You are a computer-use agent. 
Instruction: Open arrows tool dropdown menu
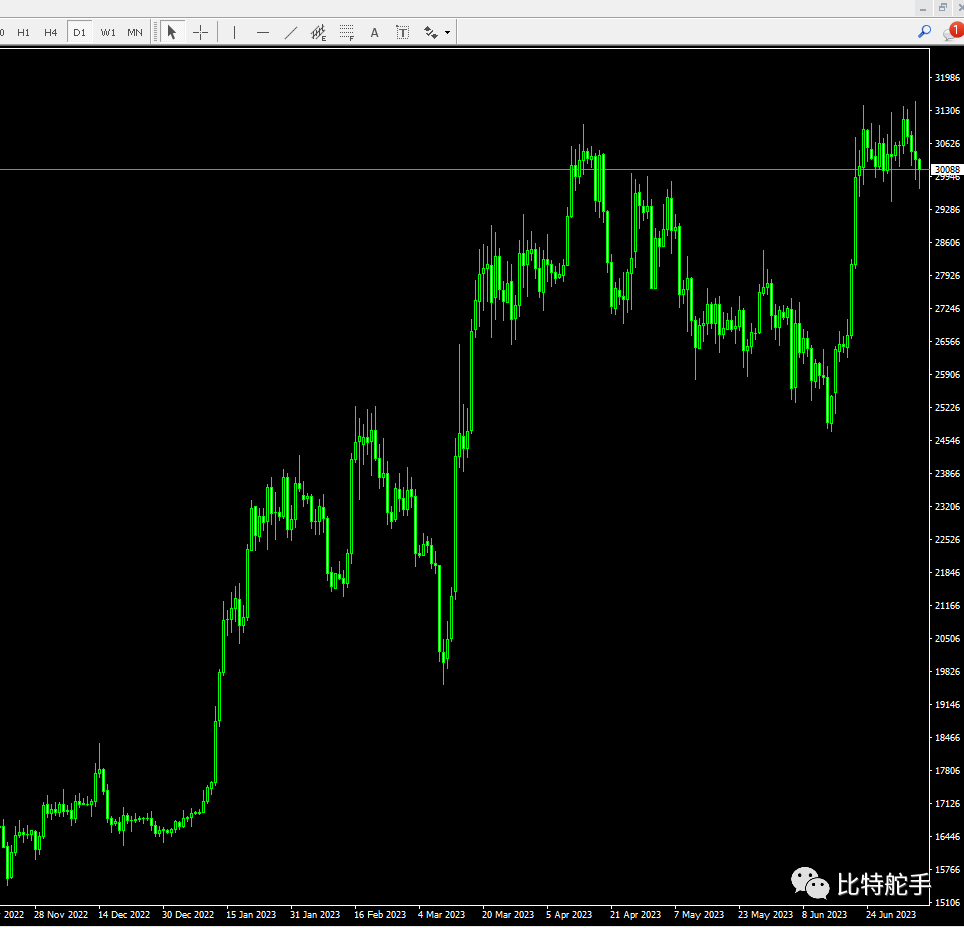pos(448,32)
